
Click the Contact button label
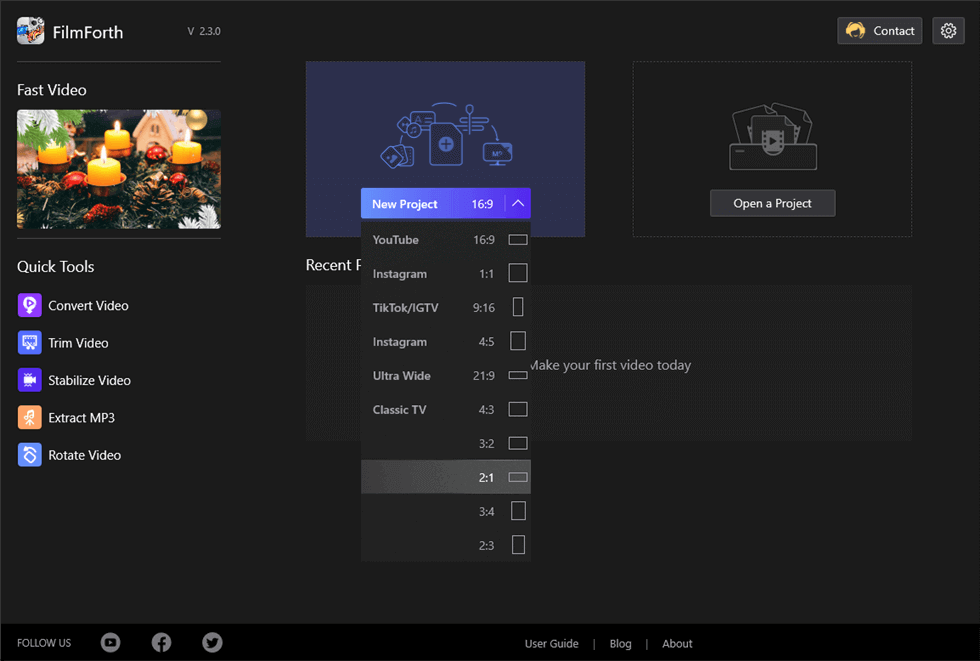[894, 31]
